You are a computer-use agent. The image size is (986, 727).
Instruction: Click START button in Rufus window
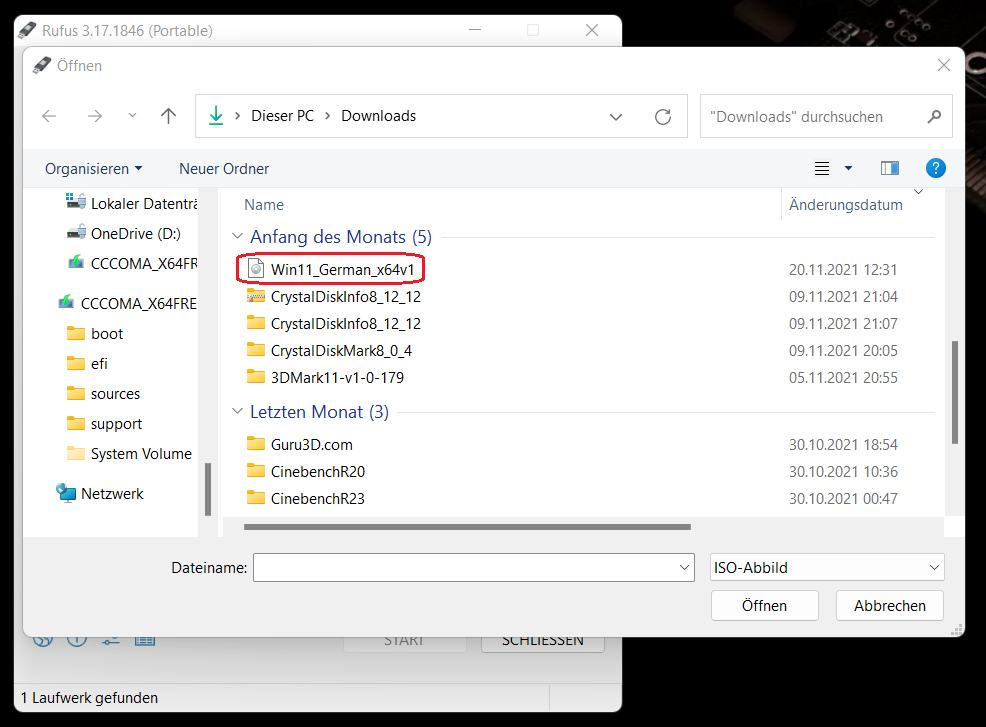(x=404, y=643)
